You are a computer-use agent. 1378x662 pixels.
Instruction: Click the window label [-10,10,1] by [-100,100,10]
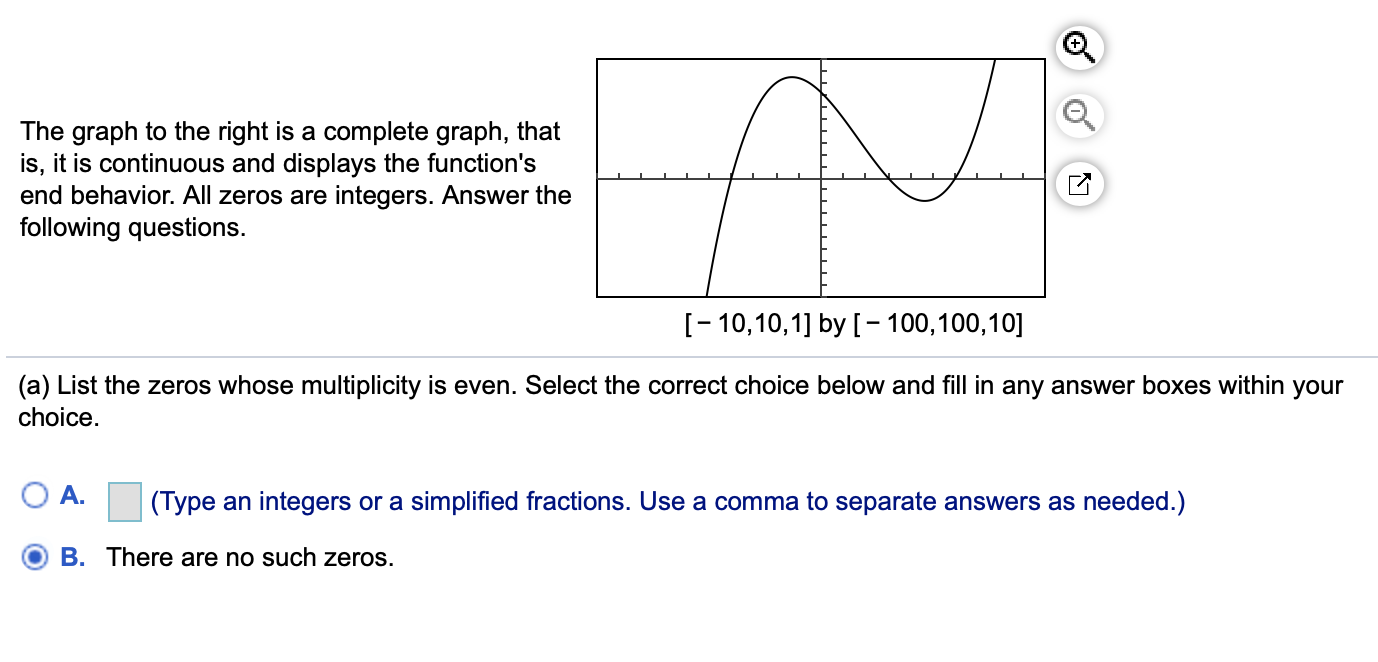click(x=853, y=323)
